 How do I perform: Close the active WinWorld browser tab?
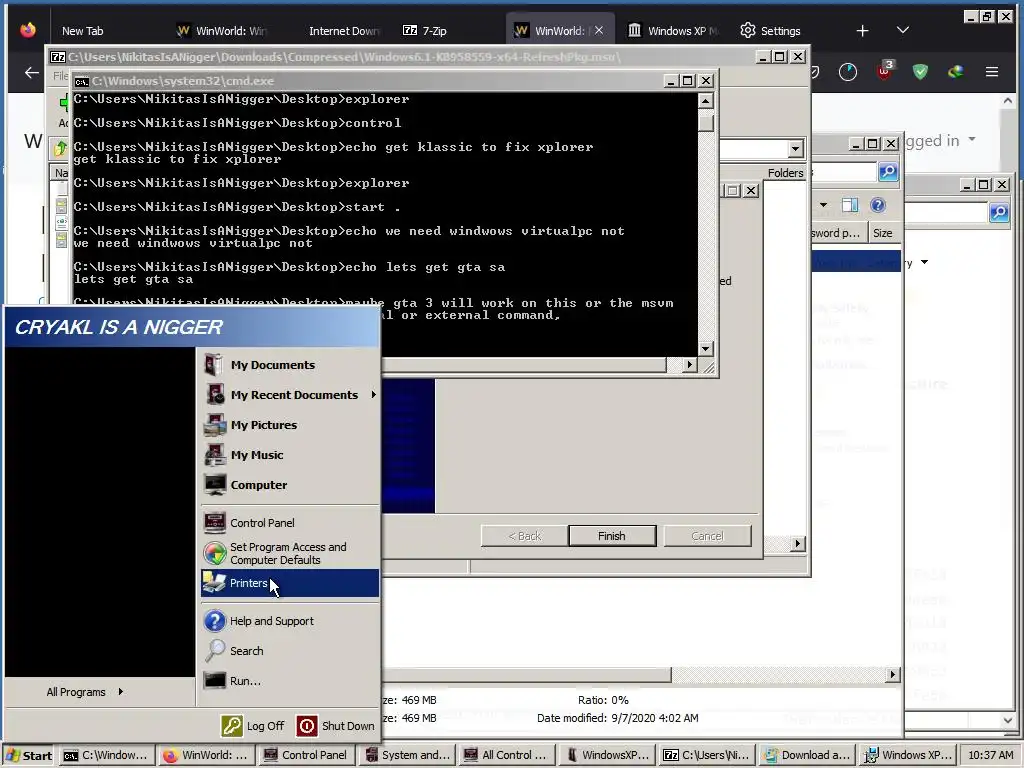[599, 30]
